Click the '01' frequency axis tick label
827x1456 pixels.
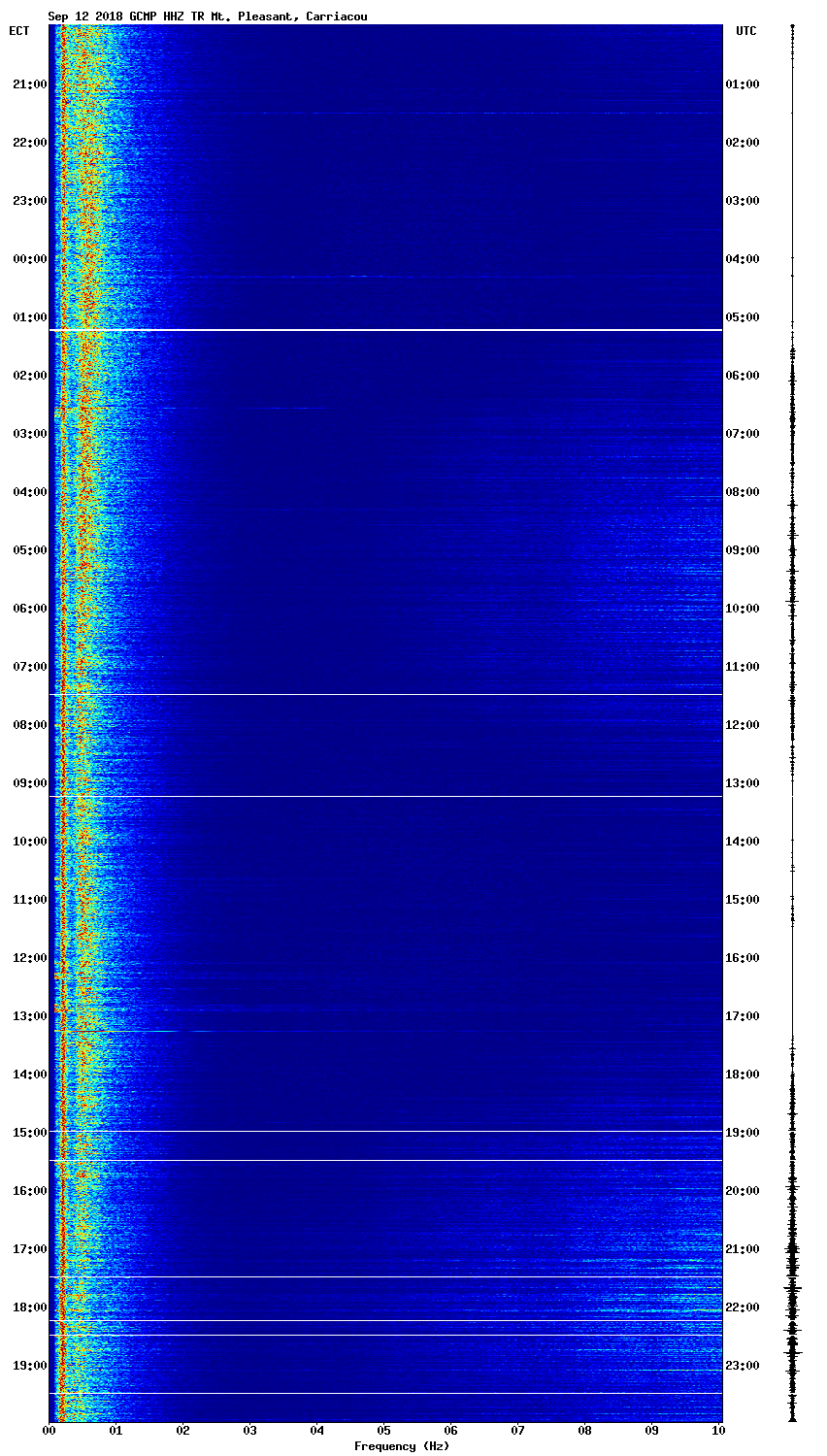(116, 1431)
